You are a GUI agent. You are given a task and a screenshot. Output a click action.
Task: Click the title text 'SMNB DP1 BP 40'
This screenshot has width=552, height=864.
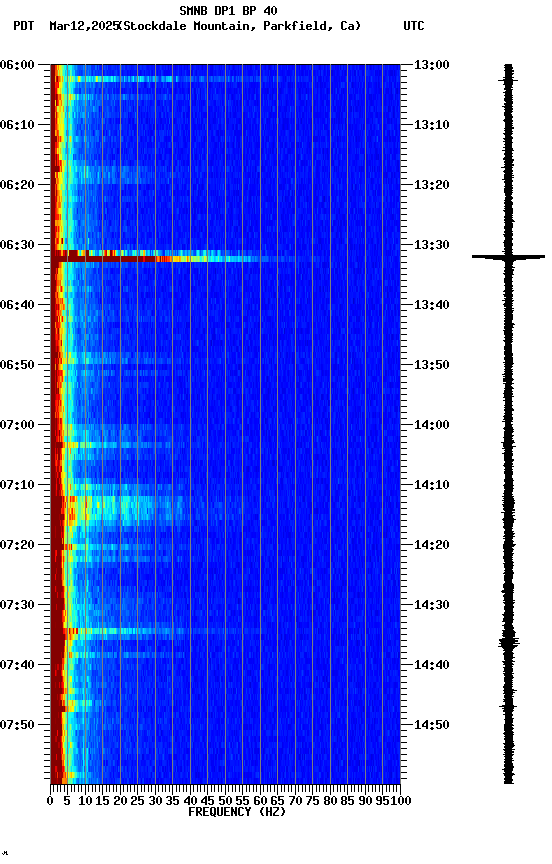click(228, 10)
